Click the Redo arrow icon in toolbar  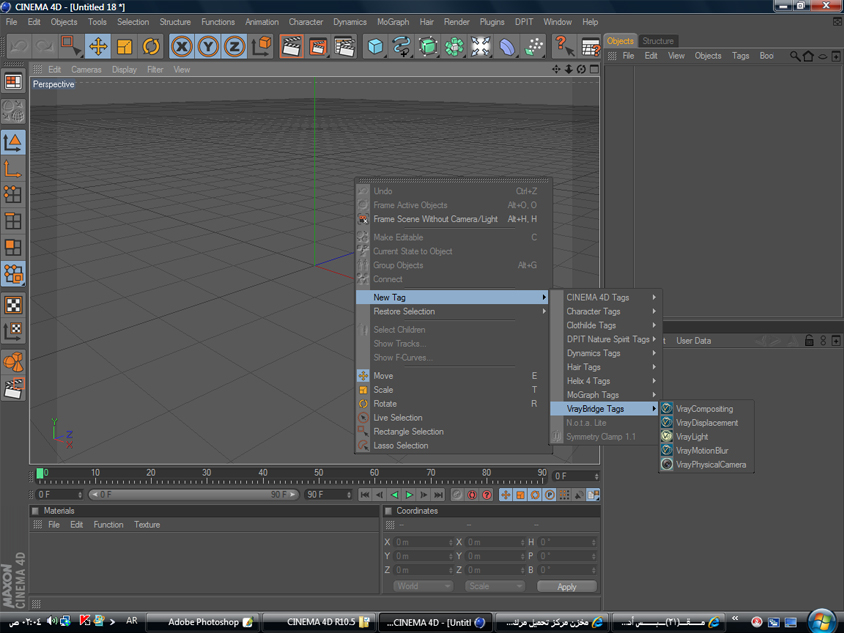click(x=45, y=46)
